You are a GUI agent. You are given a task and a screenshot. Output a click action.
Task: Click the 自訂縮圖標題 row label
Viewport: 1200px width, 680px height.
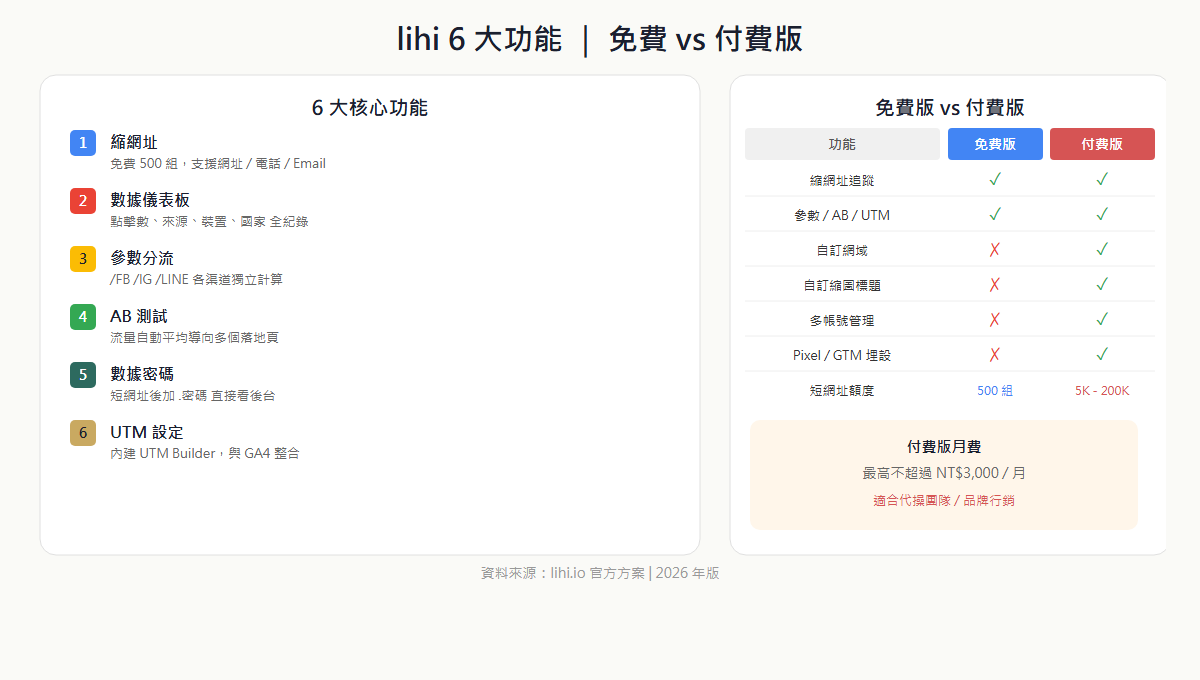click(x=842, y=286)
